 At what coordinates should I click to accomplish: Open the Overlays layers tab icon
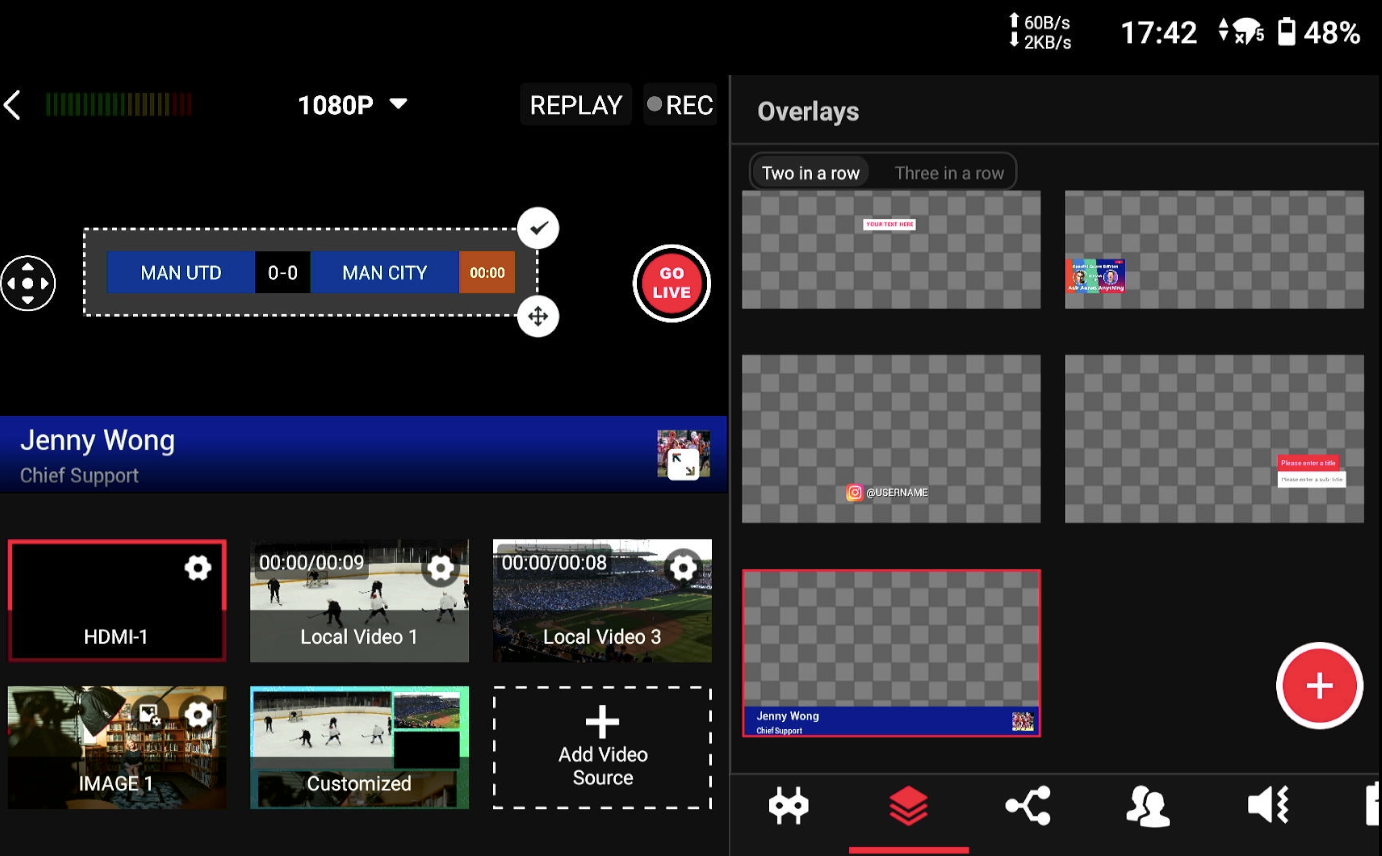point(908,805)
